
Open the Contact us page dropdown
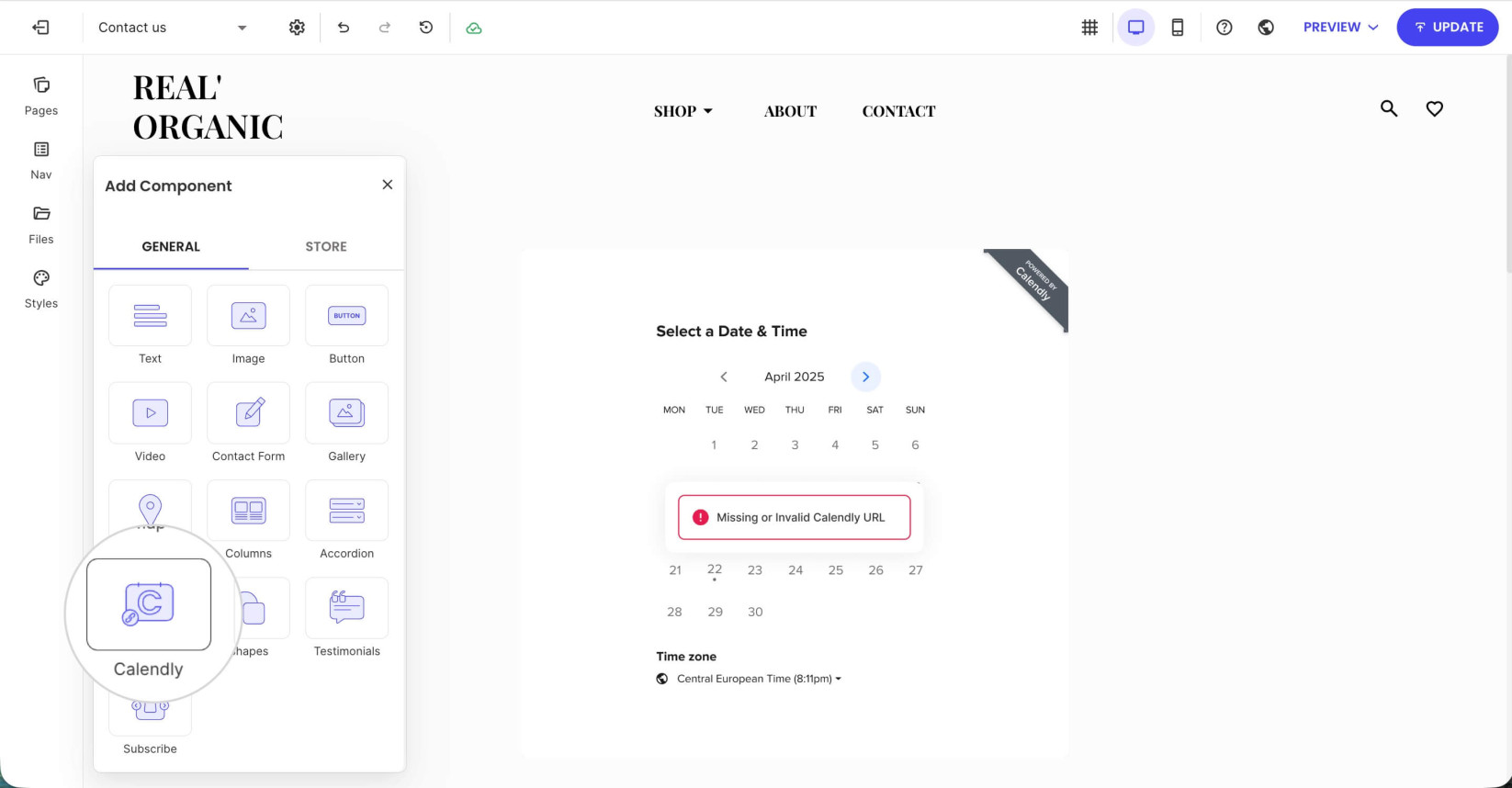pyautogui.click(x=173, y=28)
